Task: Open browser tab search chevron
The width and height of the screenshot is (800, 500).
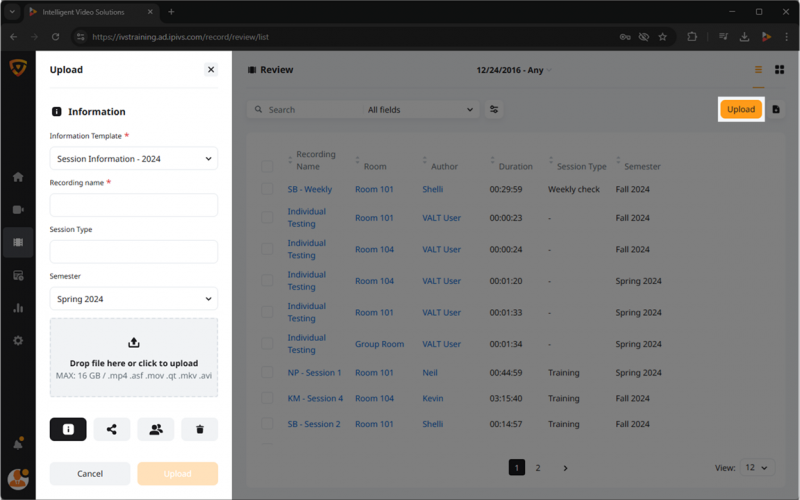Action: click(12, 12)
